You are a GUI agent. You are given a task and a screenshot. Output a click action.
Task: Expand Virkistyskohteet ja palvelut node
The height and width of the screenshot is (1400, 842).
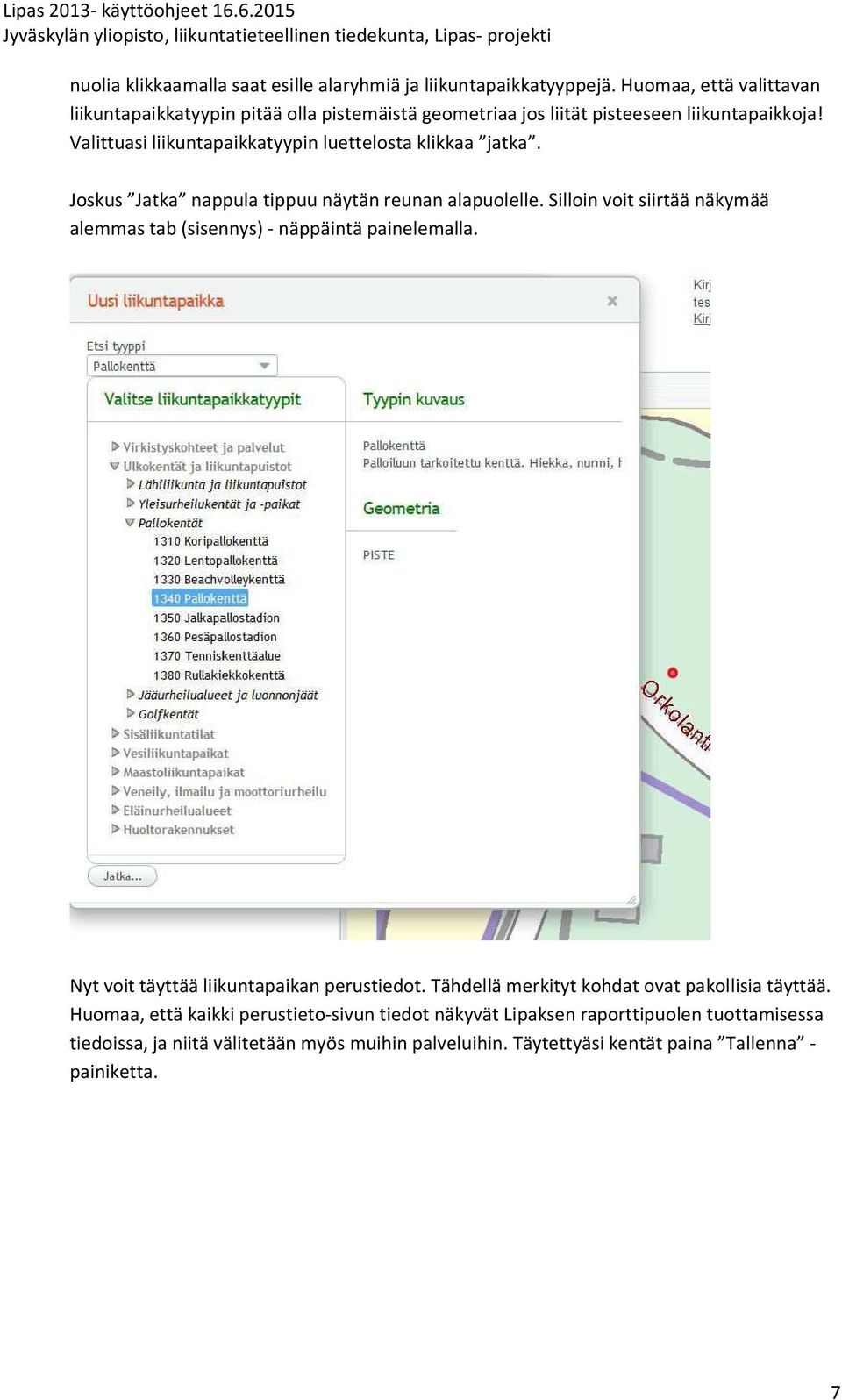click(x=116, y=446)
